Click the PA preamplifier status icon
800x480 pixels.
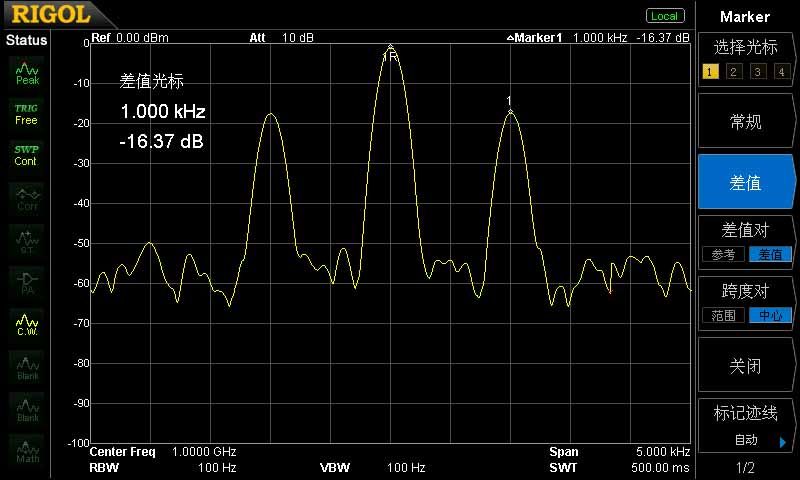coord(27,281)
